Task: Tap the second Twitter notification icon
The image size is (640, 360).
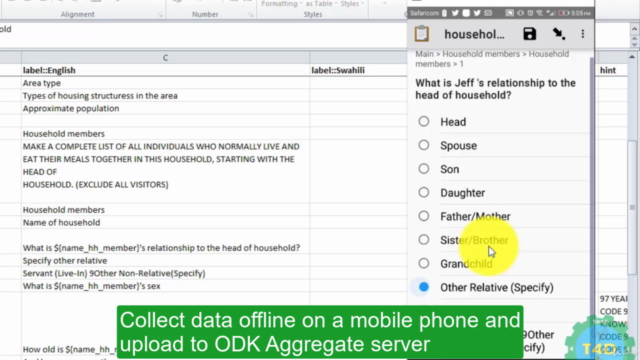Action: pos(477,13)
